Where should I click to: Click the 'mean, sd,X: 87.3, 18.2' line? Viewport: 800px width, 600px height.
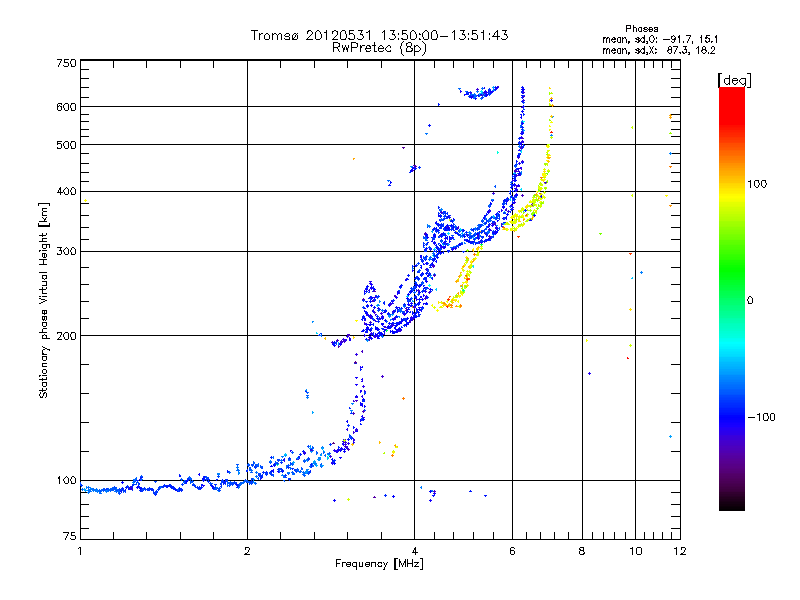coord(659,50)
